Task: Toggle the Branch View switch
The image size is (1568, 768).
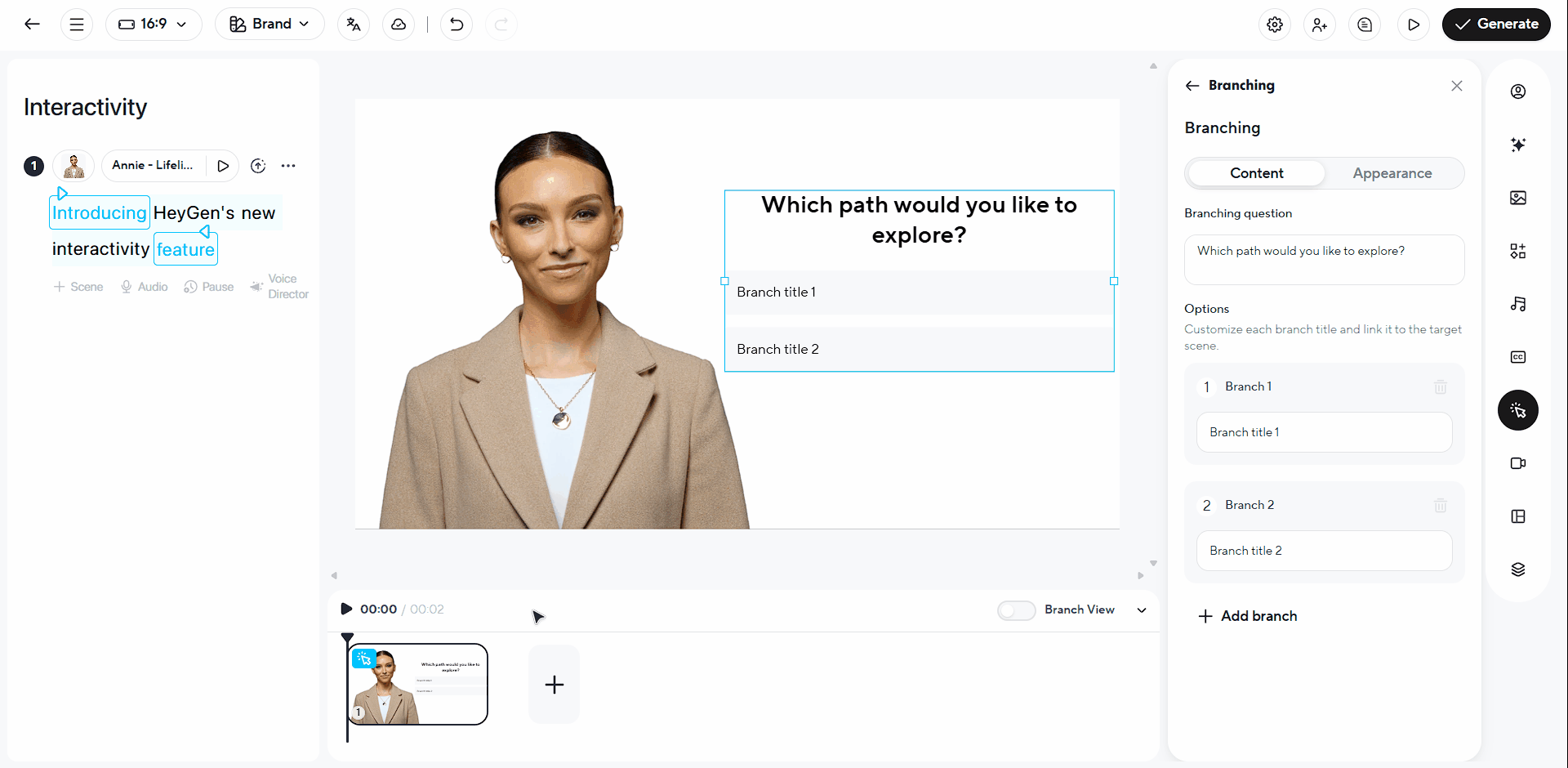Action: (x=1016, y=610)
